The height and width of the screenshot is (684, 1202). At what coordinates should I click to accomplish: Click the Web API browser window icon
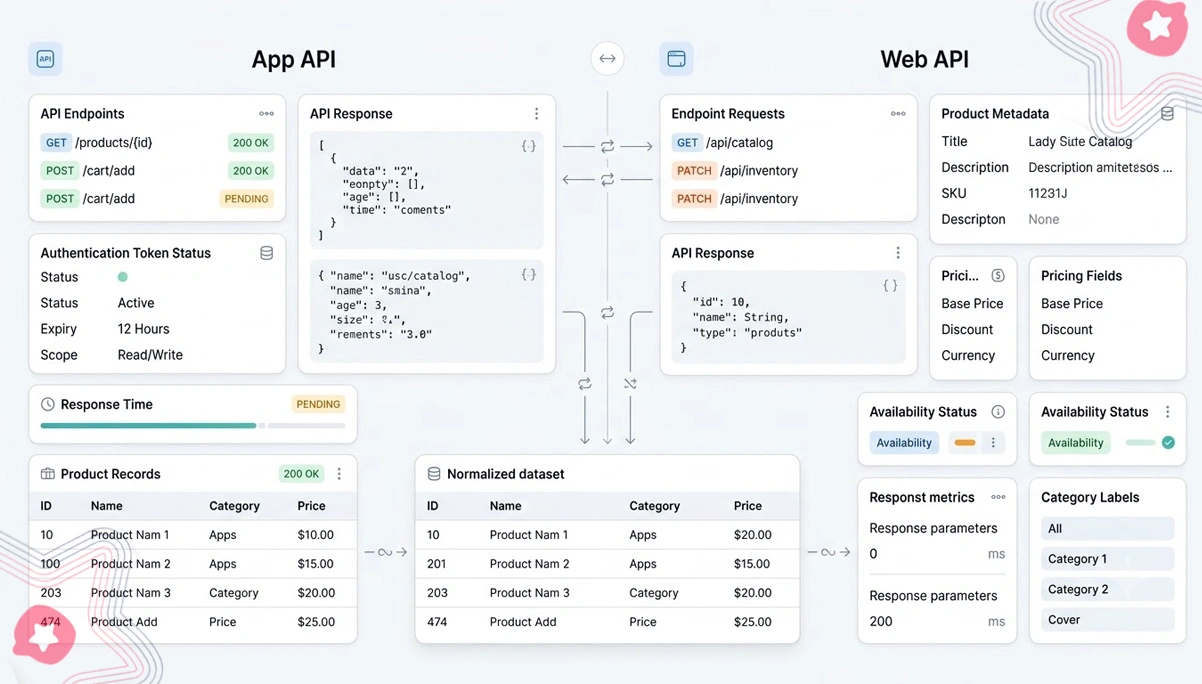(676, 59)
